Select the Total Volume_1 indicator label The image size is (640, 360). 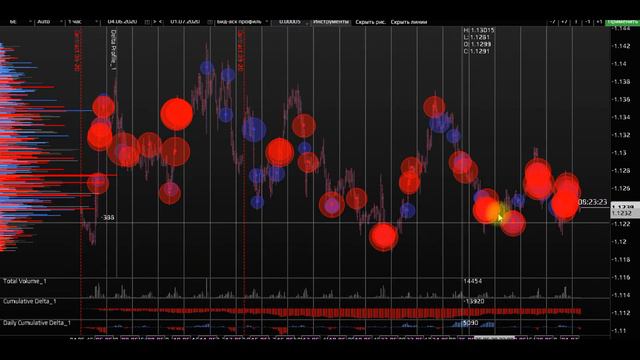click(x=24, y=281)
